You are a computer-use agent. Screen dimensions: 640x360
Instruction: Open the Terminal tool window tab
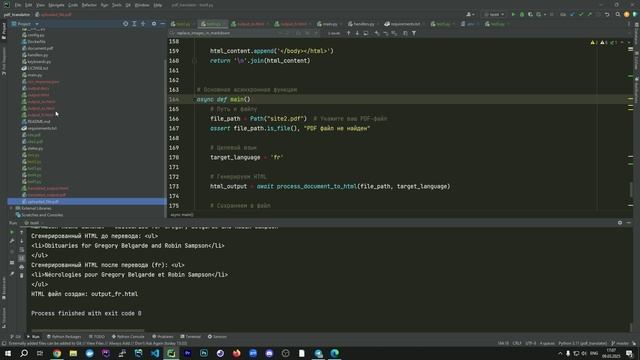[x=191, y=337]
